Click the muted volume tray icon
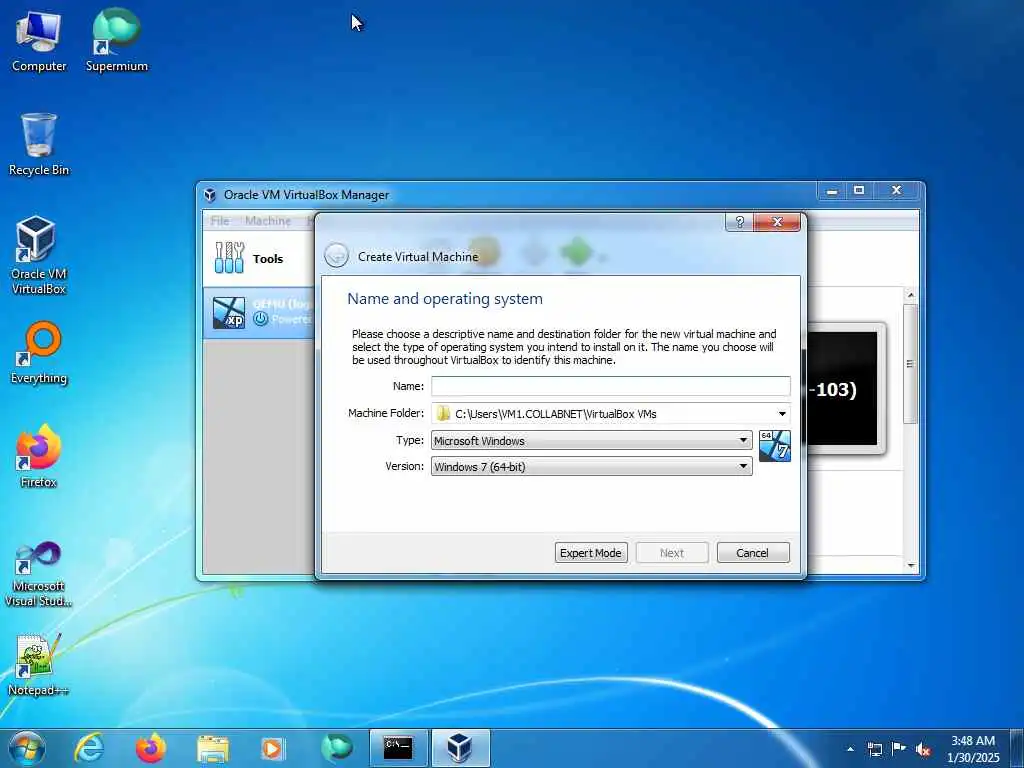The width and height of the screenshot is (1024, 768). tap(923, 749)
